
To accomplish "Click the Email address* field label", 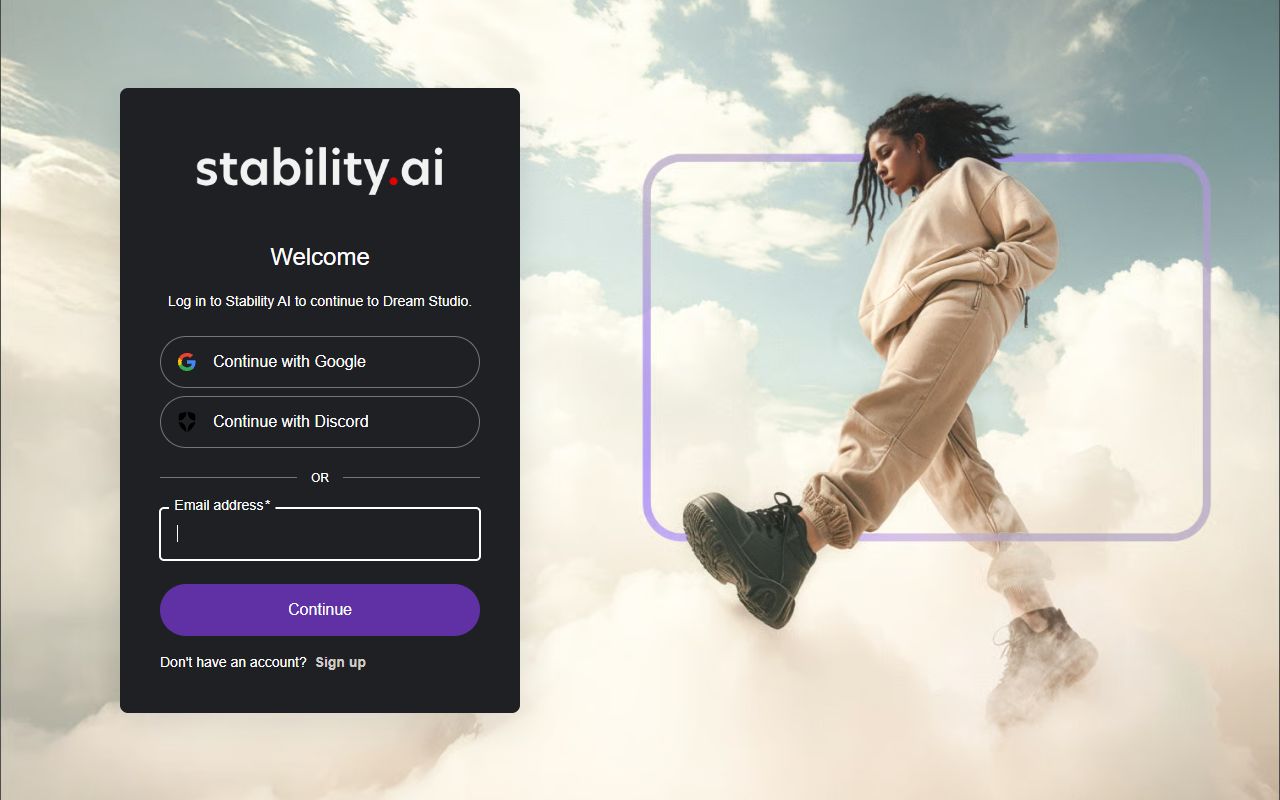I will [x=222, y=505].
